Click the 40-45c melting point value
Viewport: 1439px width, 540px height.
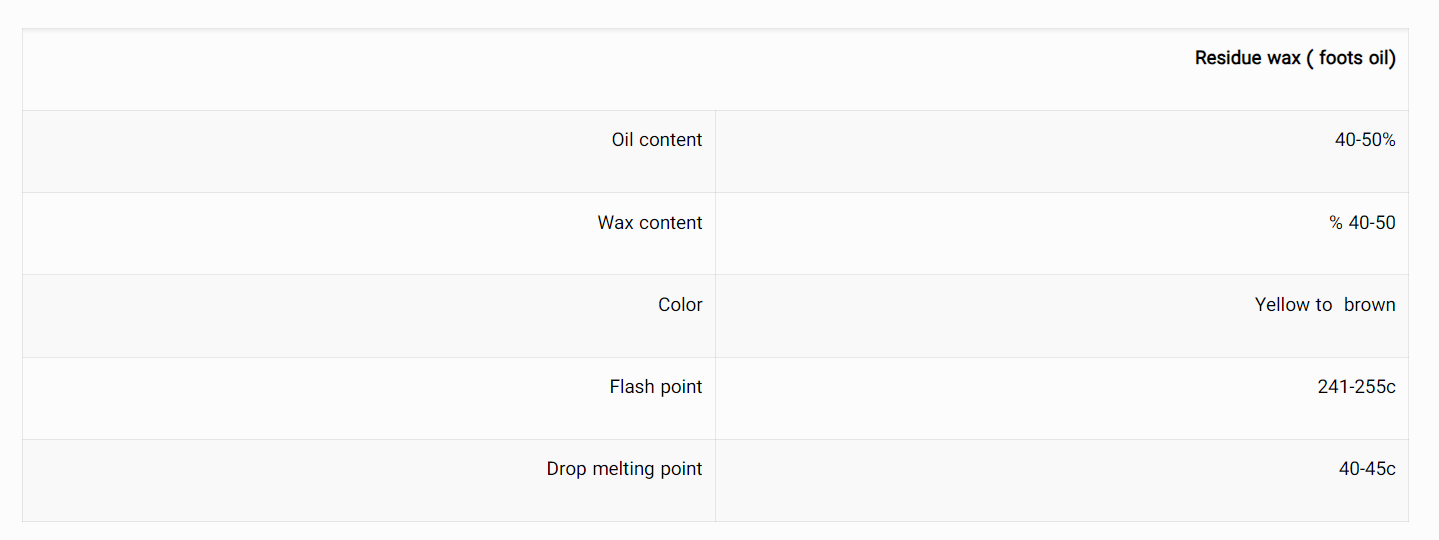(1367, 468)
